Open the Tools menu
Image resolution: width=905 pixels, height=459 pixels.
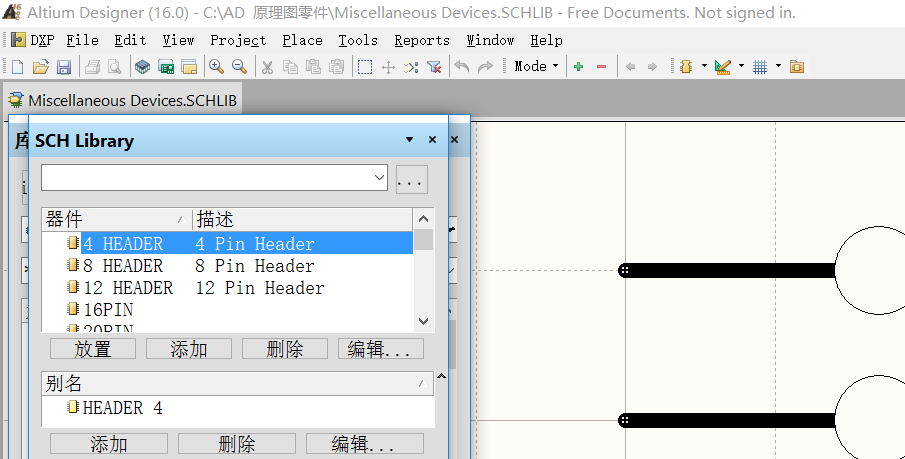pos(358,40)
